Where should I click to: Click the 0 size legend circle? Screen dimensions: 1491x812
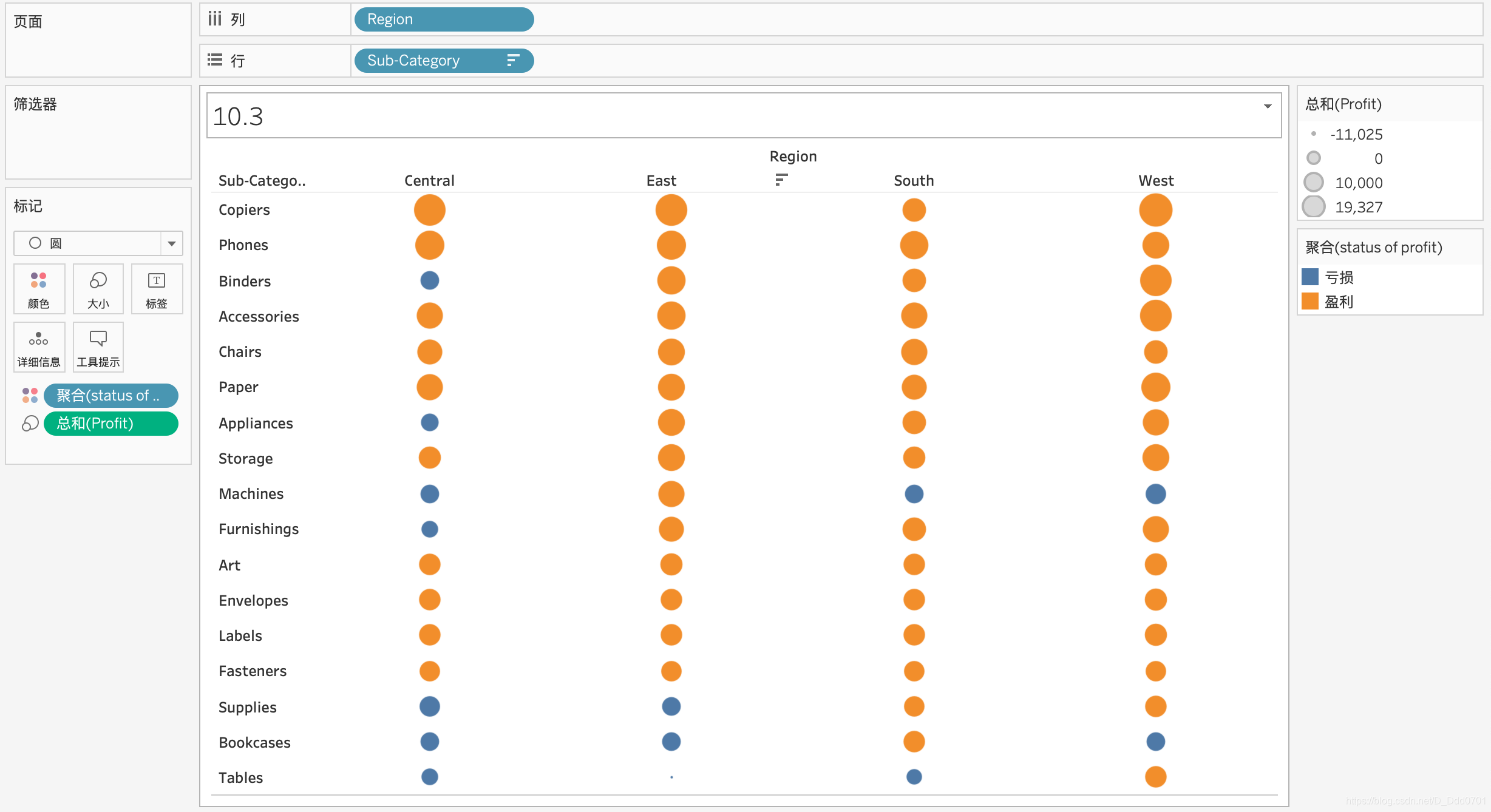tap(1314, 158)
